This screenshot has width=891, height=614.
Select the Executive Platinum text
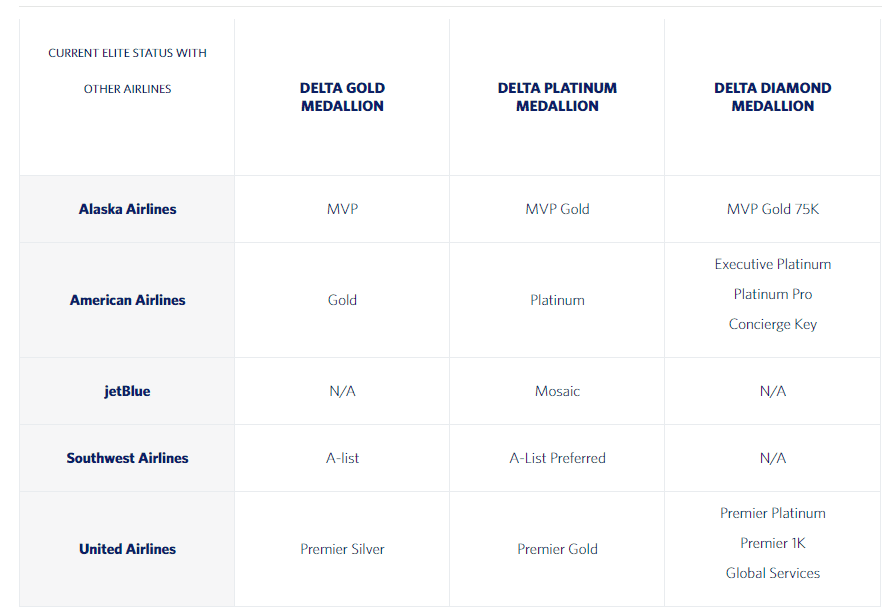(x=772, y=264)
